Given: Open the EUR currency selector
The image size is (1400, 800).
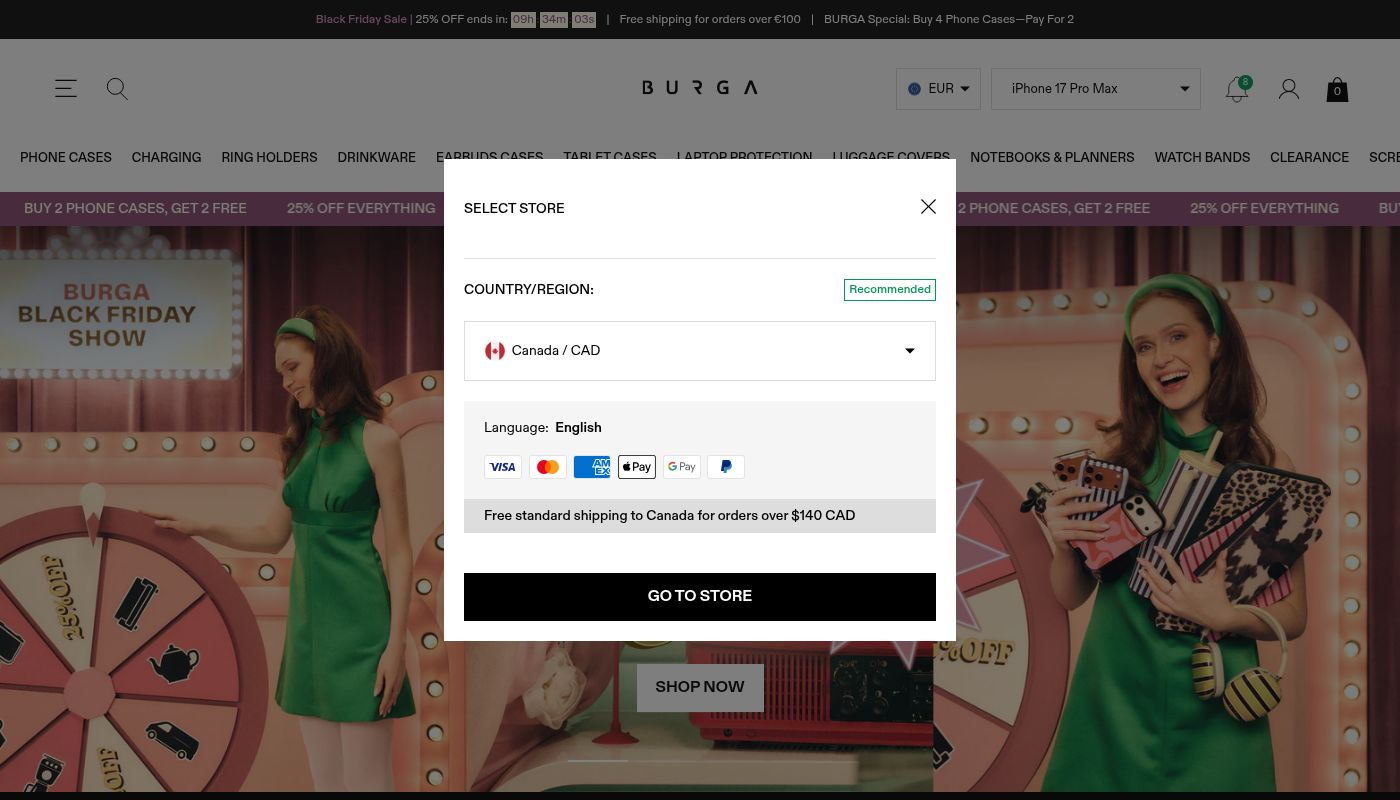Looking at the screenshot, I should (x=938, y=89).
